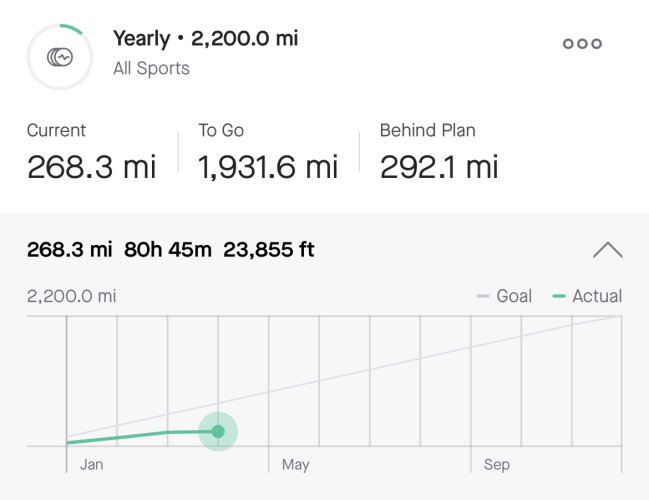
Task: Collapse the progress chart with chevron
Action: [x=607, y=250]
